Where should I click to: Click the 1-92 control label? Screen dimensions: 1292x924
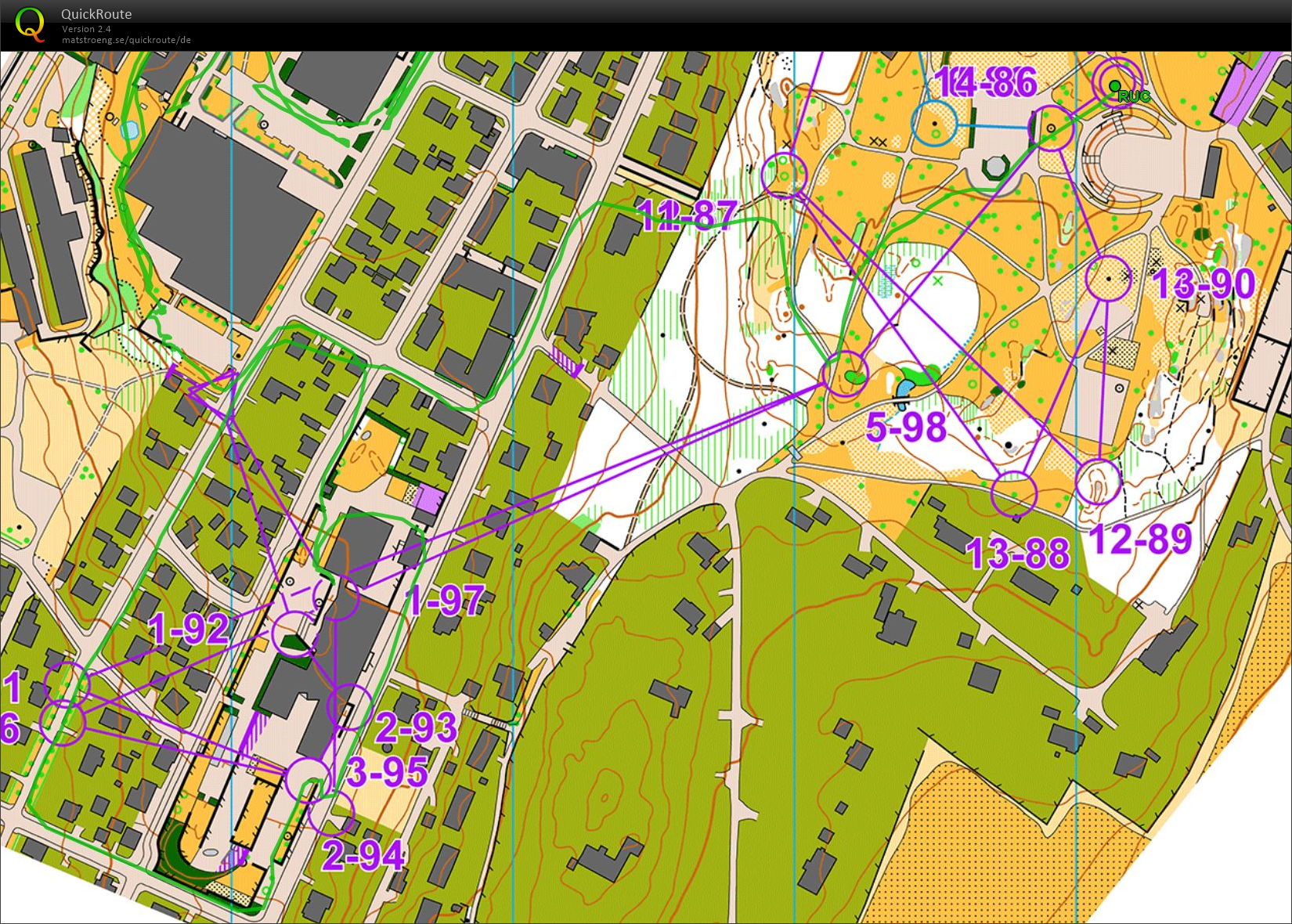189,628
